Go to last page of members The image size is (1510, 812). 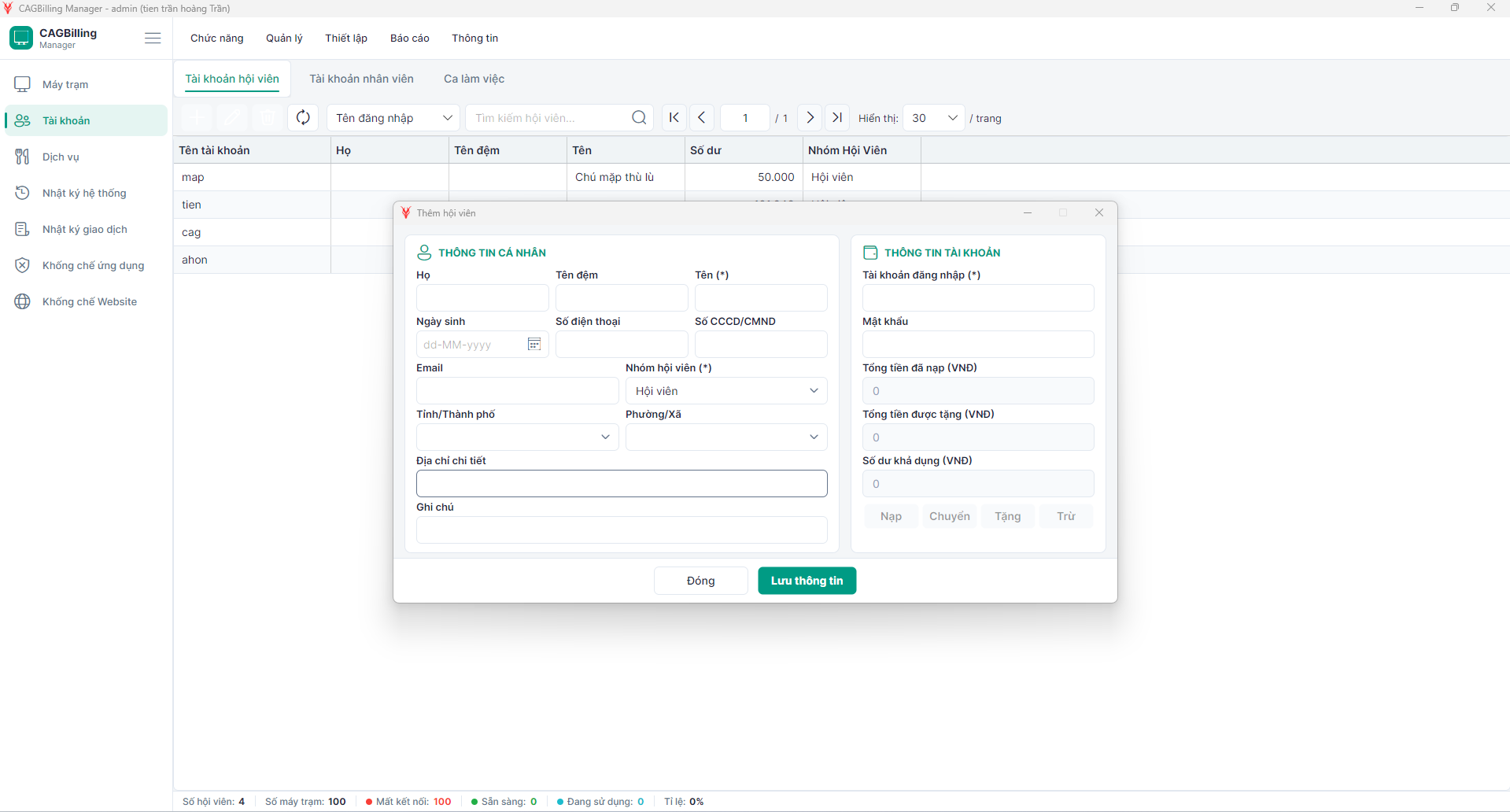click(x=837, y=118)
